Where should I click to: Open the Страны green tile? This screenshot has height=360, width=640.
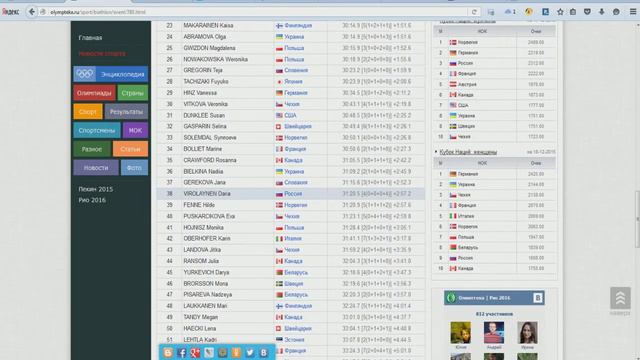click(133, 93)
